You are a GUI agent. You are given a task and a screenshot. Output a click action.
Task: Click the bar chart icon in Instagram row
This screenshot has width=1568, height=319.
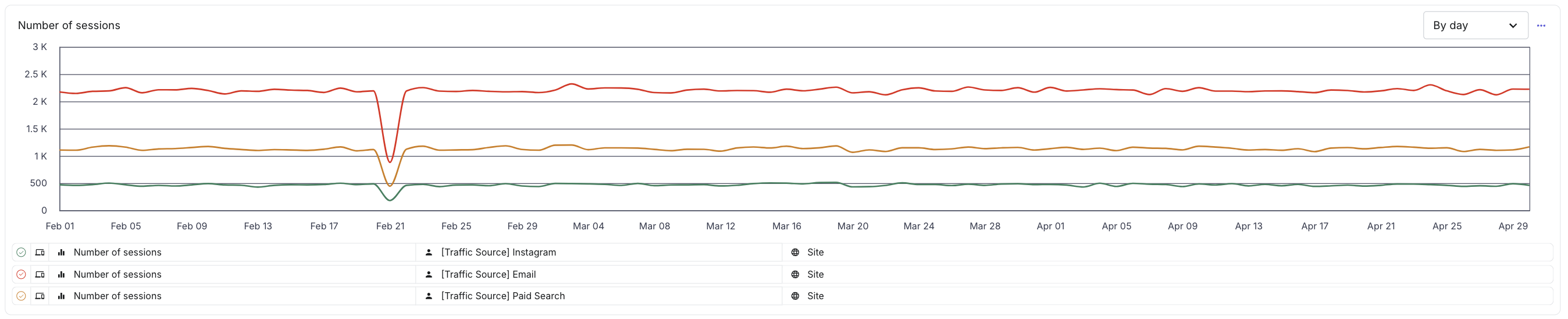pyautogui.click(x=62, y=252)
